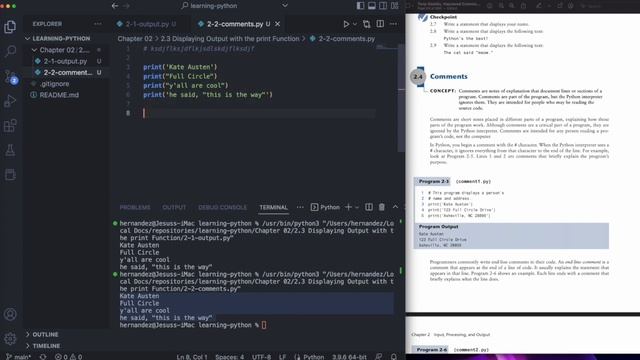The image size is (640, 360).
Task: Open notifications bell in status bar
Action: tap(393, 357)
